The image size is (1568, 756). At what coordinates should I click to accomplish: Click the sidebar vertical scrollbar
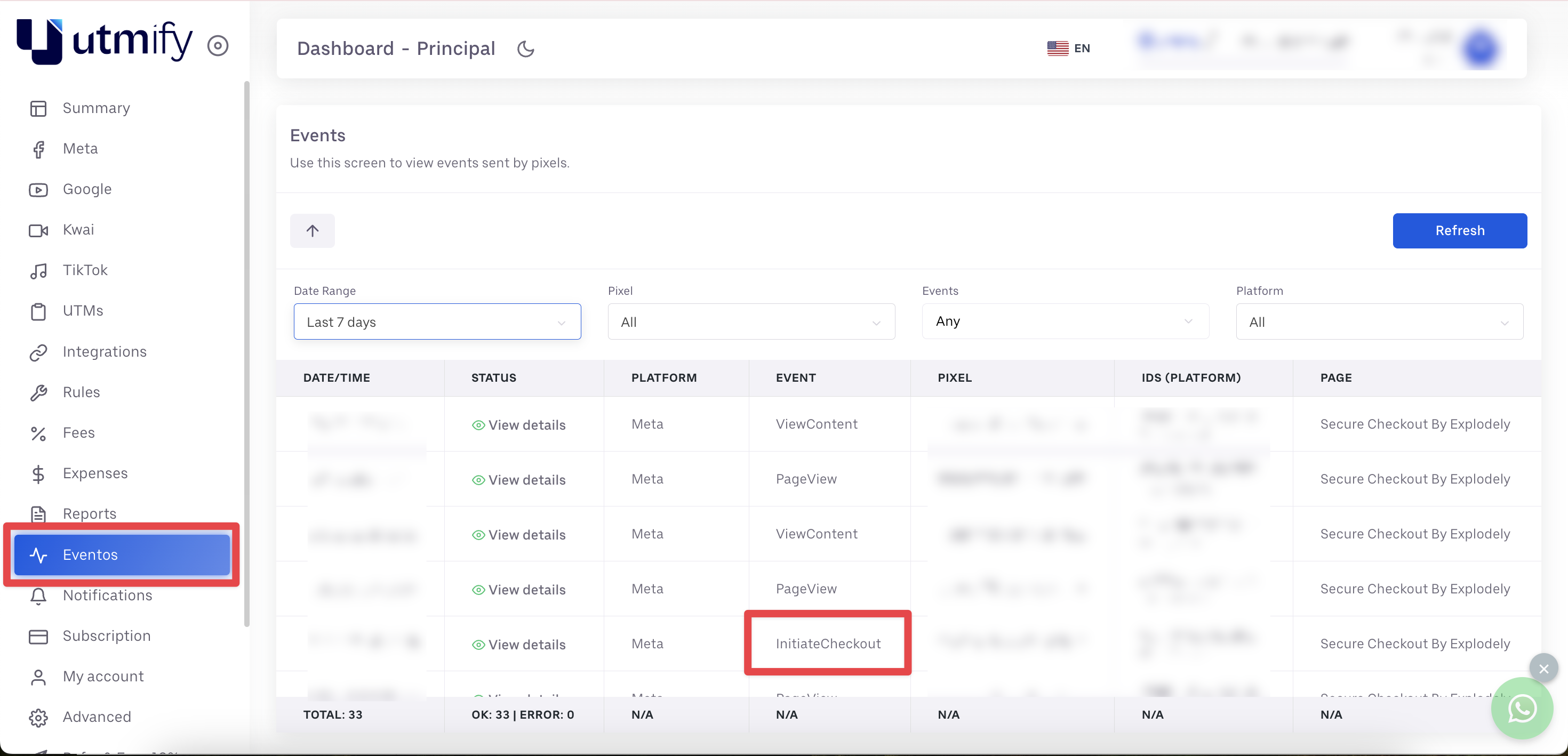point(246,353)
